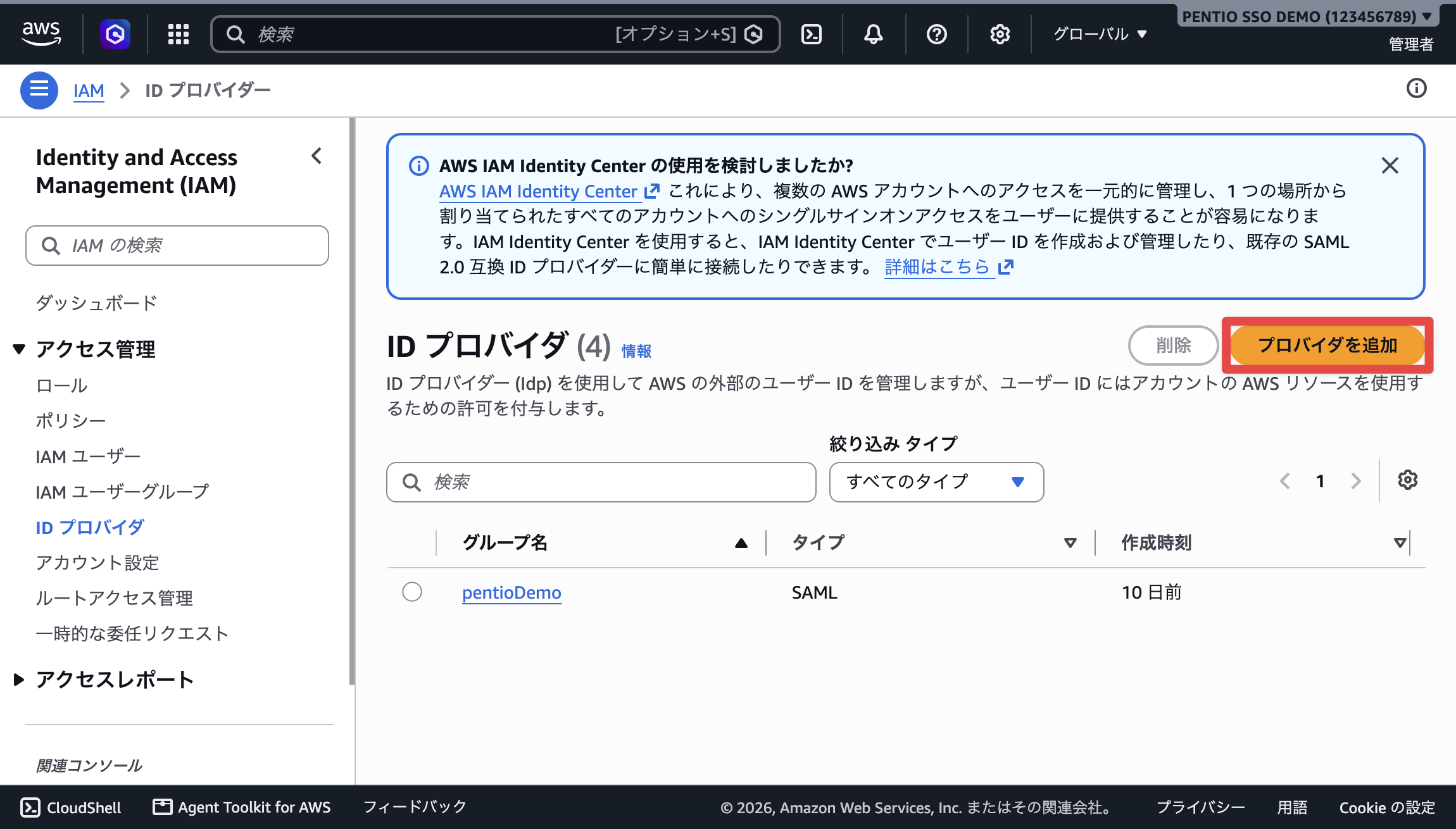
Task: Toggle the blue hamburger navigation menu
Action: (x=39, y=90)
